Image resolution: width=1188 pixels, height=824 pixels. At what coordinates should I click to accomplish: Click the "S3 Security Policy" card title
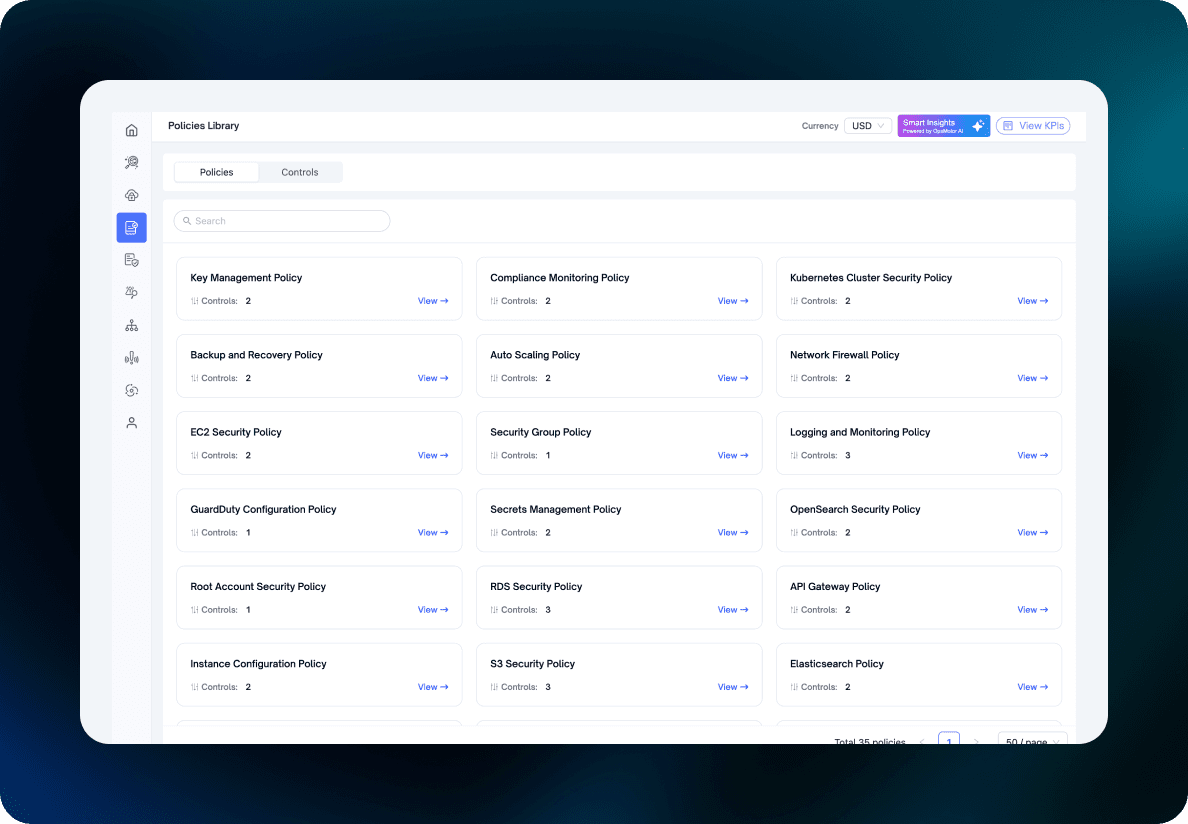click(533, 664)
